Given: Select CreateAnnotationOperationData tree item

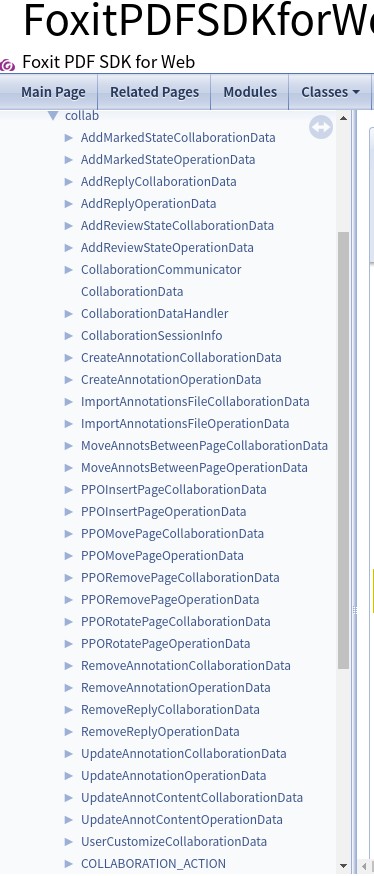Looking at the screenshot, I should (x=171, y=380).
